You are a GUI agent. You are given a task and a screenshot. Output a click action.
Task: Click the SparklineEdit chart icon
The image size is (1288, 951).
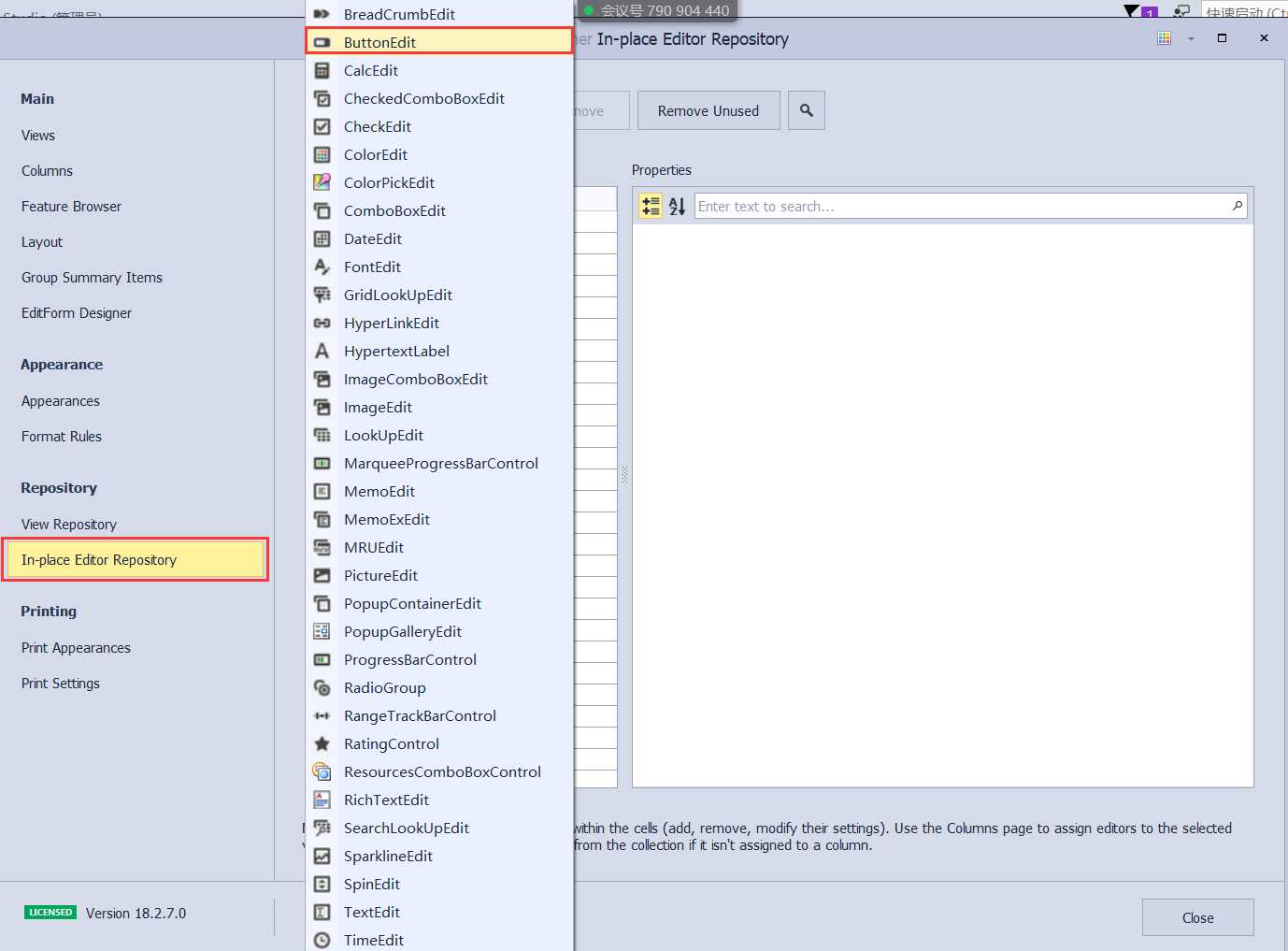[x=322, y=856]
